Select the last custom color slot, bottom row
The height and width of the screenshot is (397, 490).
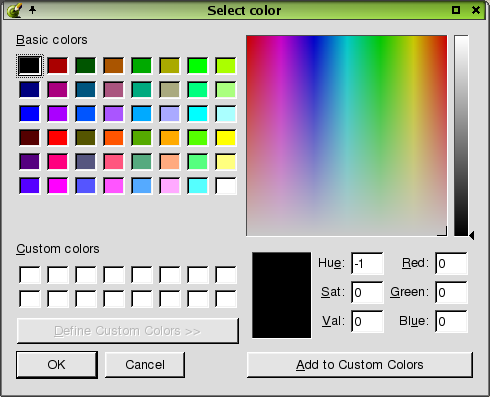[x=226, y=299]
